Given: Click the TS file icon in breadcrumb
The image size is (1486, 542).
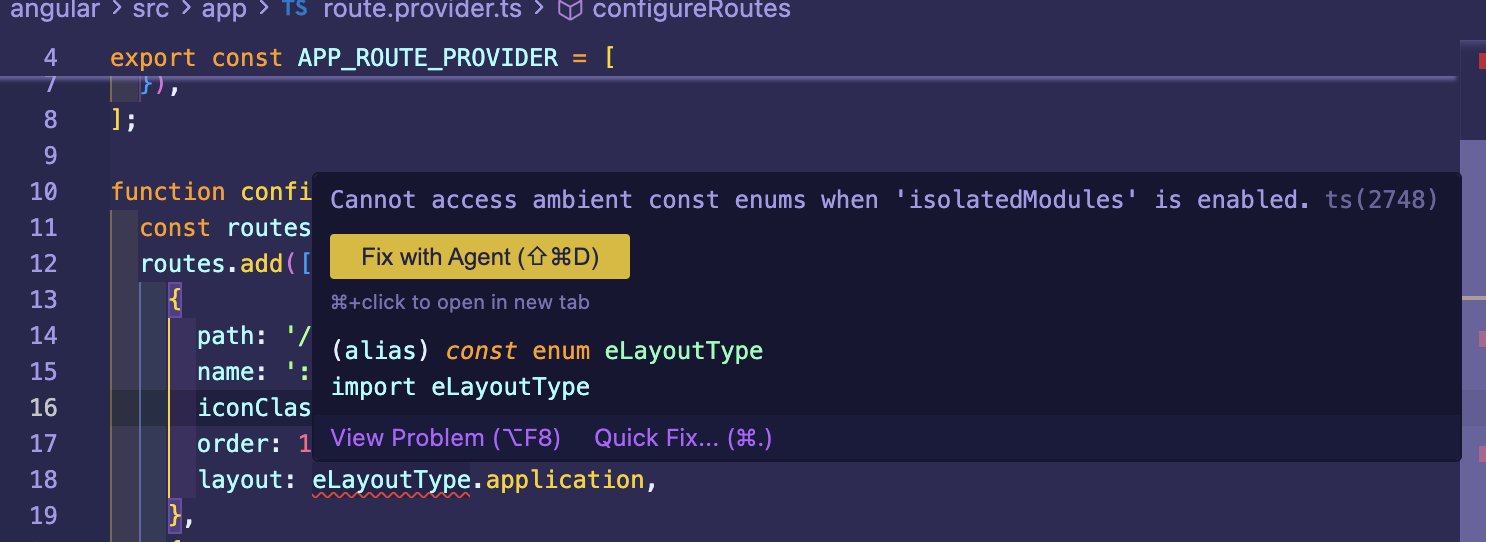Looking at the screenshot, I should click(294, 10).
